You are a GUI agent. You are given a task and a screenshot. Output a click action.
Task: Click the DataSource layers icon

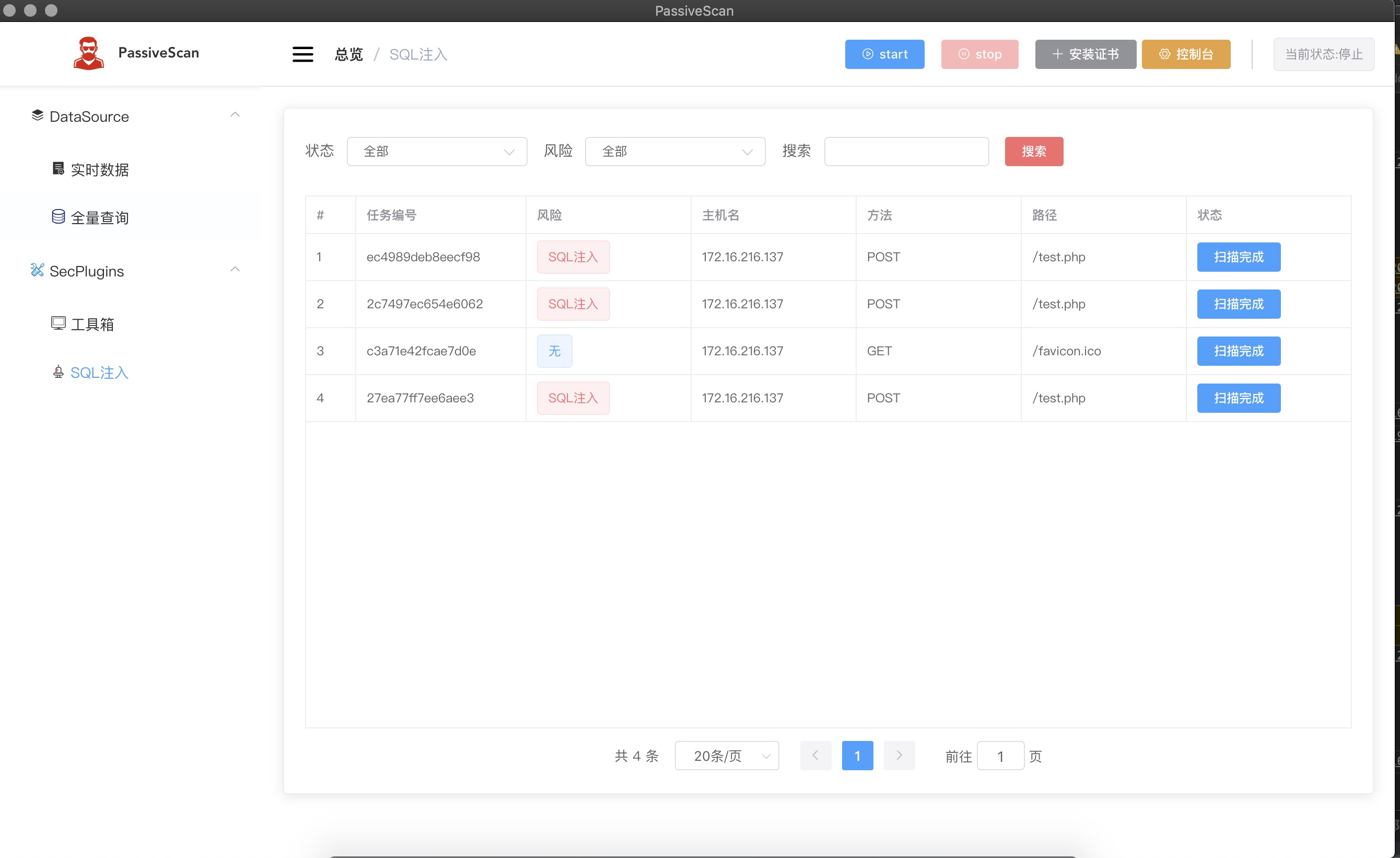coord(38,116)
